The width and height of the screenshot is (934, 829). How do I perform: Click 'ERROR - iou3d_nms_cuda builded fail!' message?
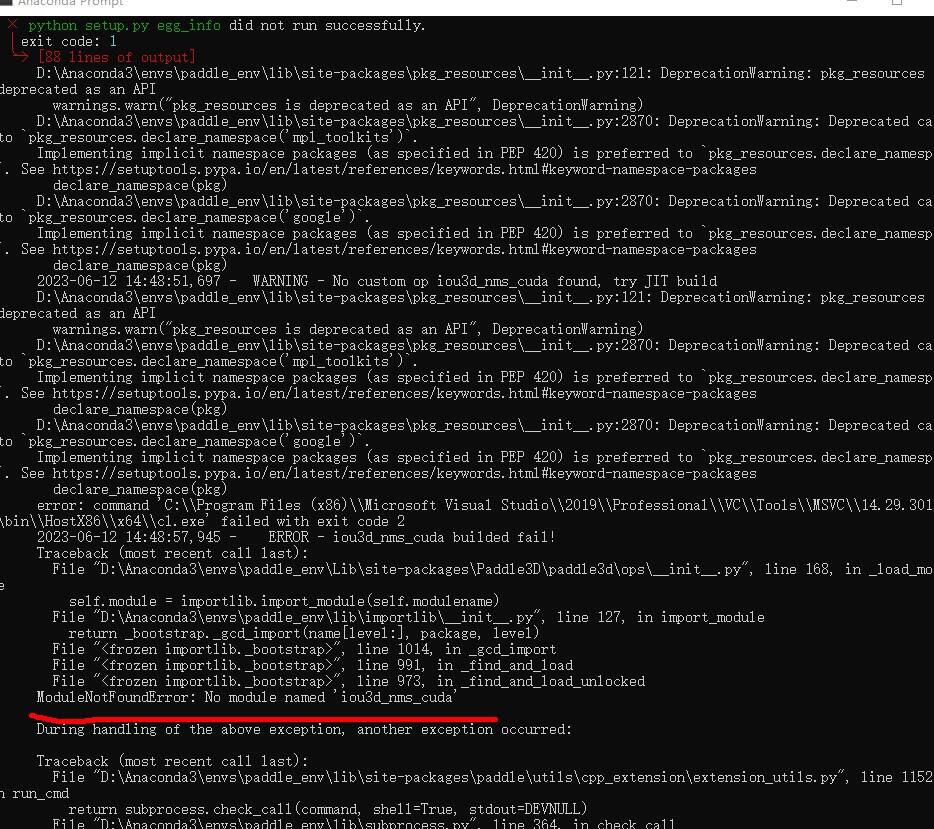412,537
